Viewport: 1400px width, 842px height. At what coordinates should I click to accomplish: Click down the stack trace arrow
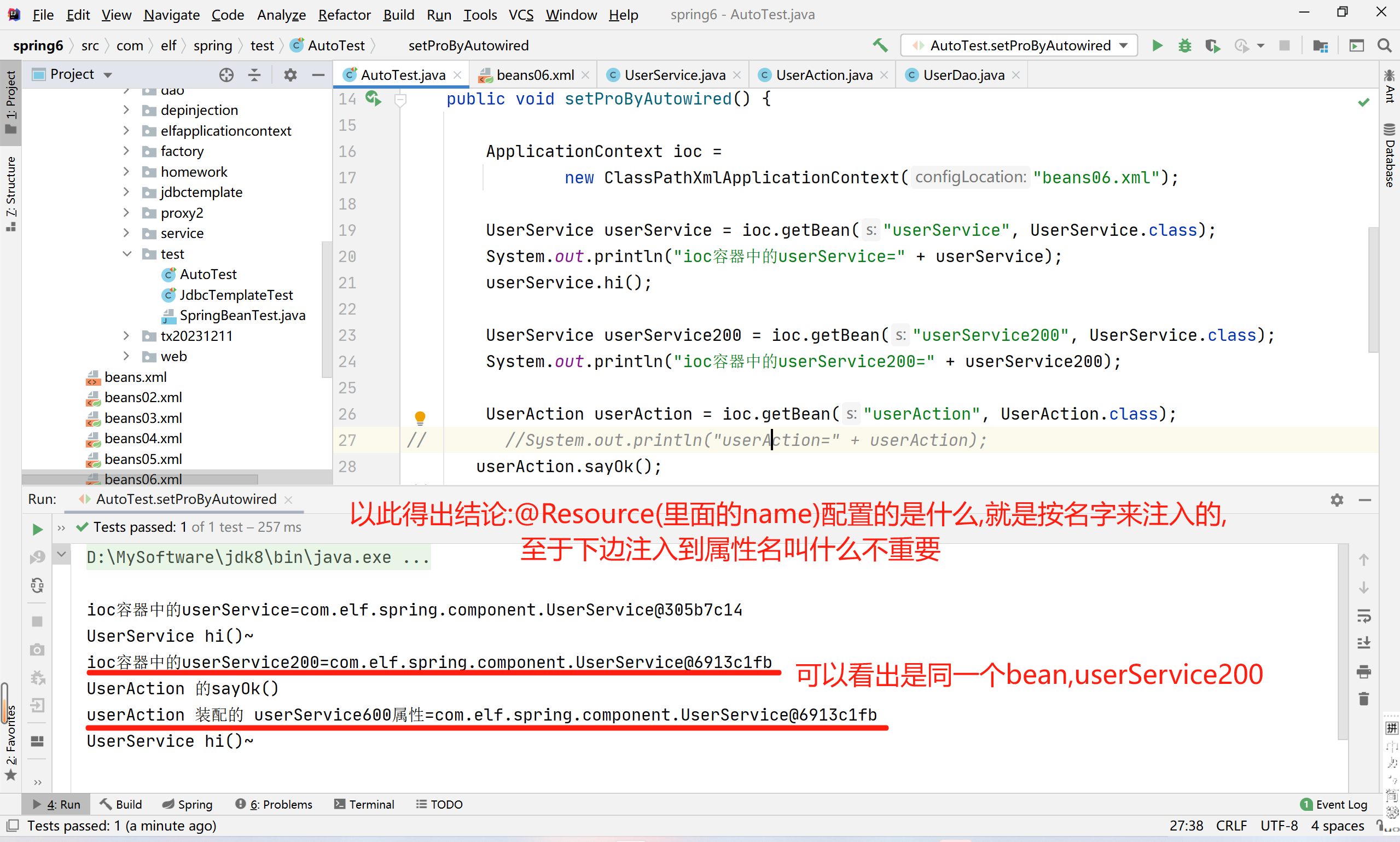(1364, 587)
